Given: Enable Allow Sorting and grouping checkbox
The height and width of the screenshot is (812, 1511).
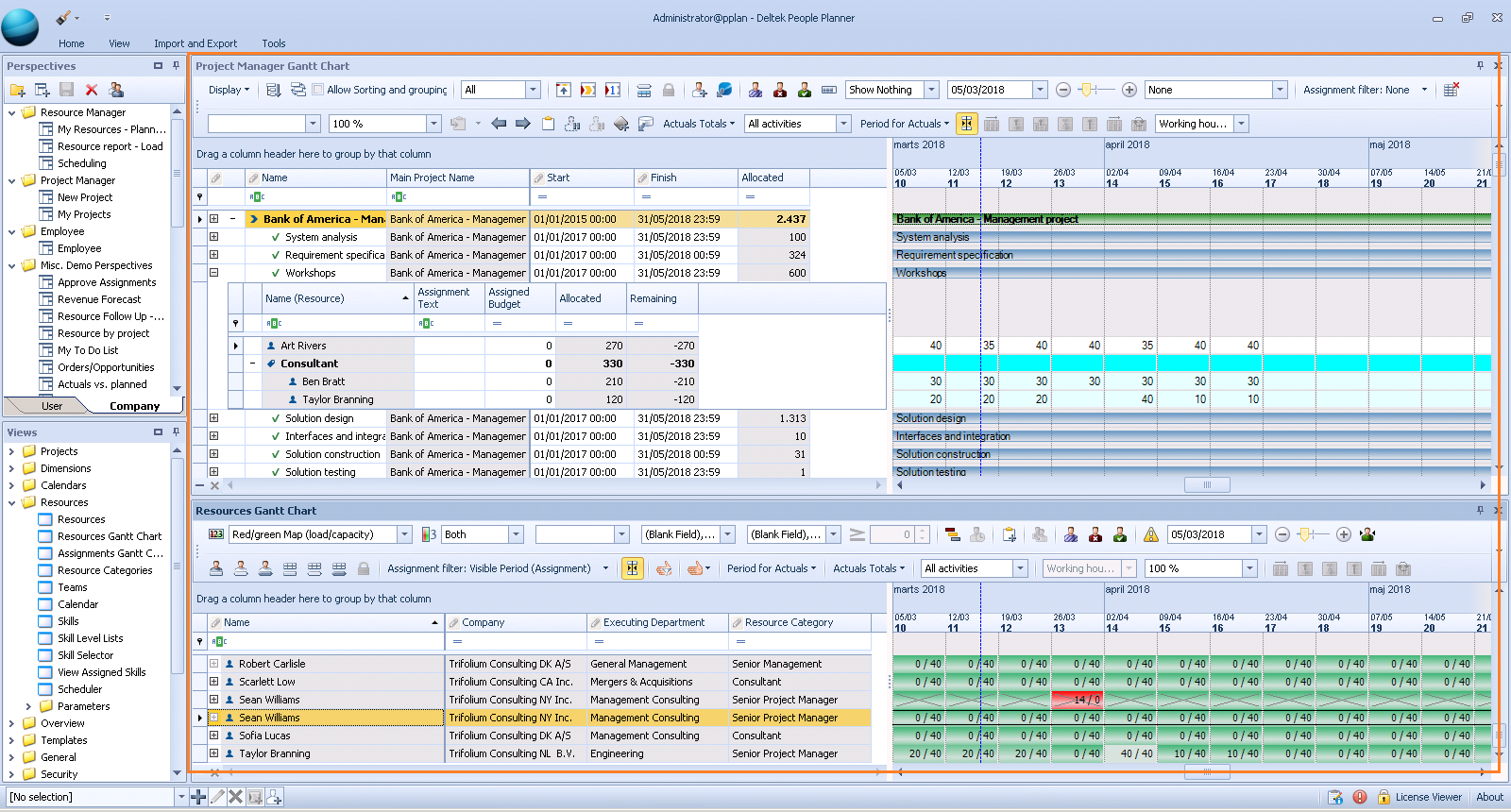Looking at the screenshot, I should [318, 90].
